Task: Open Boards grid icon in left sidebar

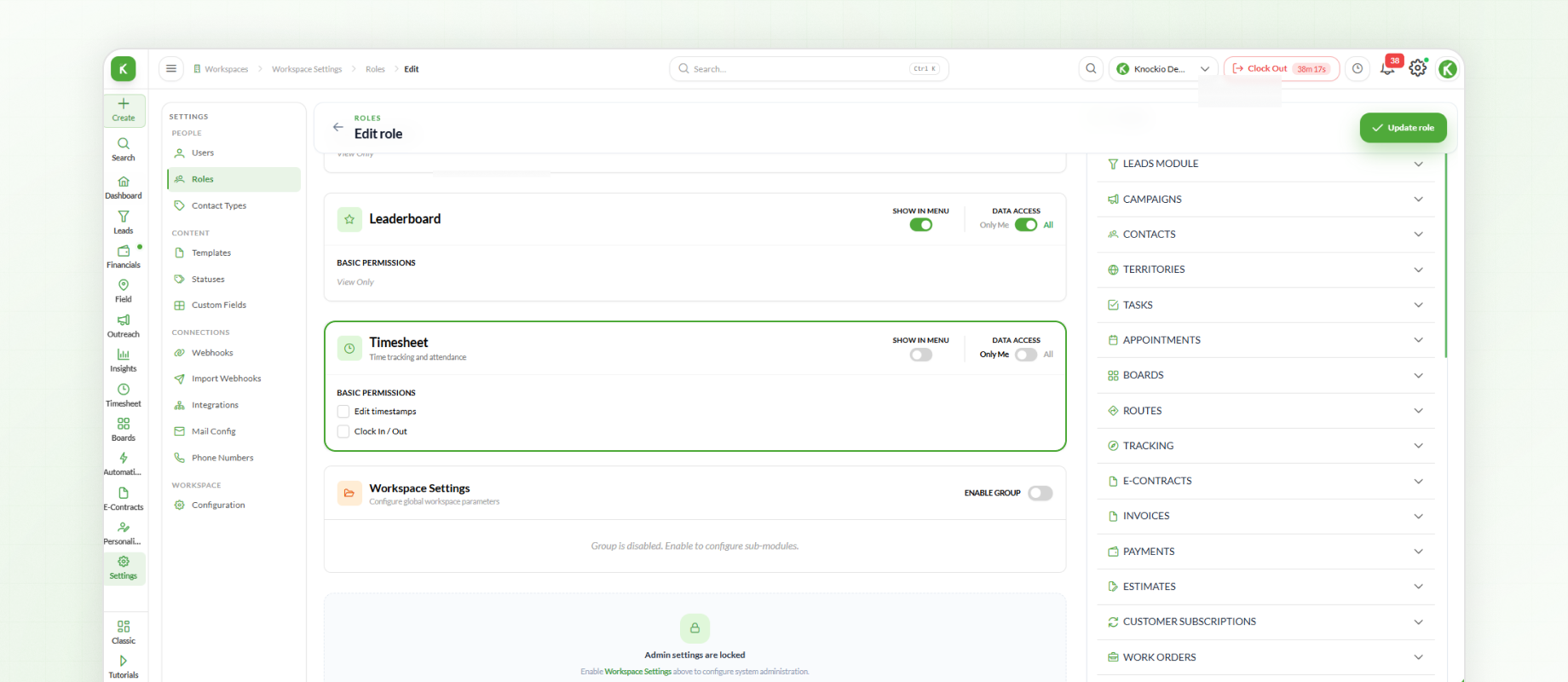Action: [124, 424]
